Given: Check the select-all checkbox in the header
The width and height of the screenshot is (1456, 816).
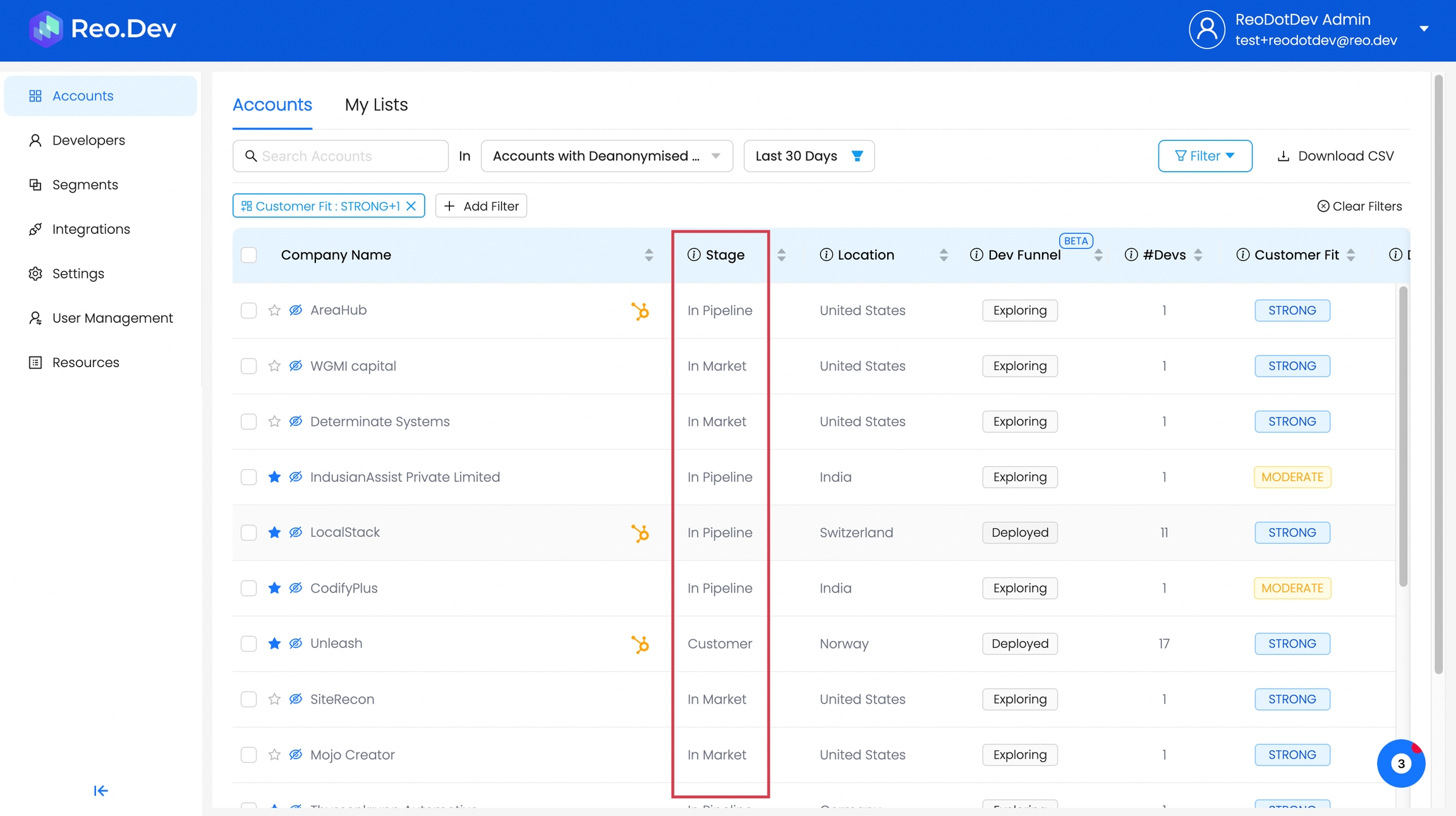Looking at the screenshot, I should point(249,255).
